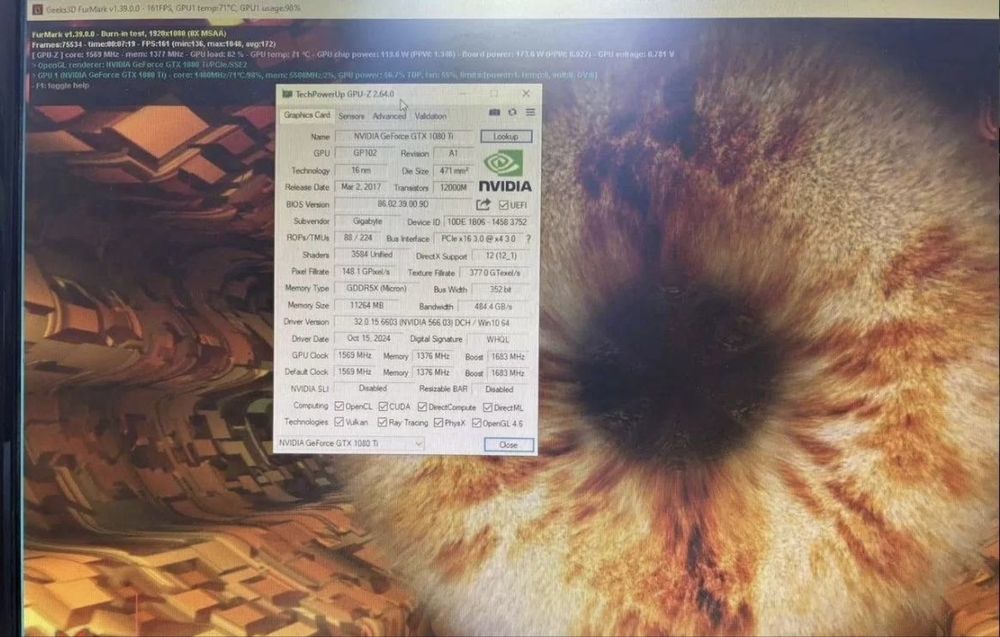Click the NVIDIA logo in GPU-Z
This screenshot has height=637, width=1000.
(x=504, y=170)
